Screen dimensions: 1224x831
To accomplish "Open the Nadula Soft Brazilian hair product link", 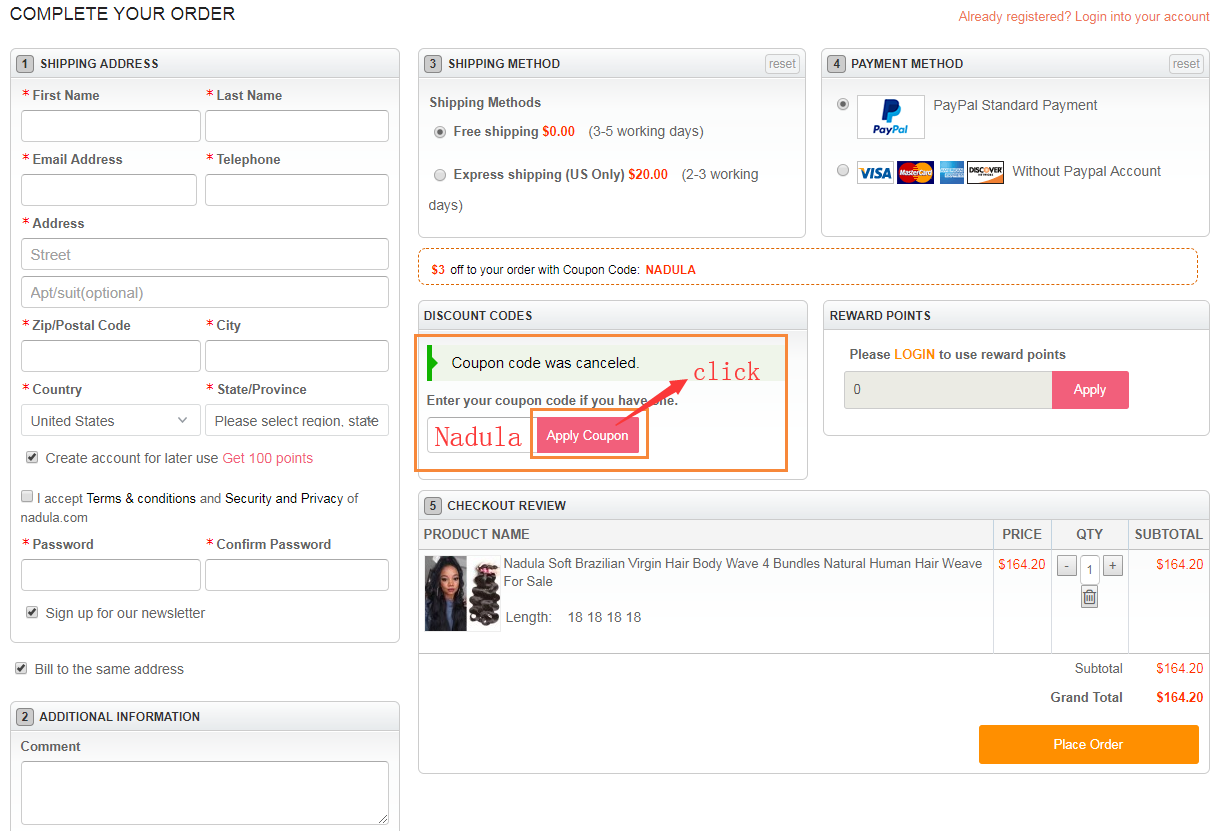I will click(x=743, y=572).
